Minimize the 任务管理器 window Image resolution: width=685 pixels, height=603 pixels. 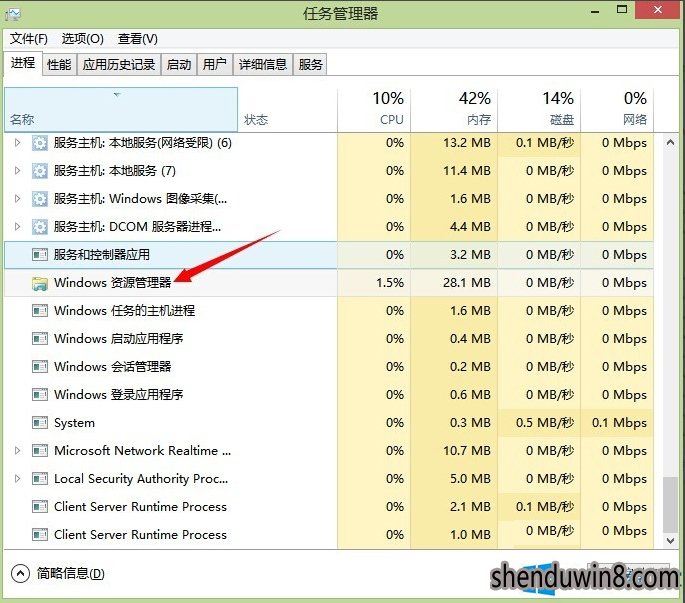pyautogui.click(x=595, y=10)
